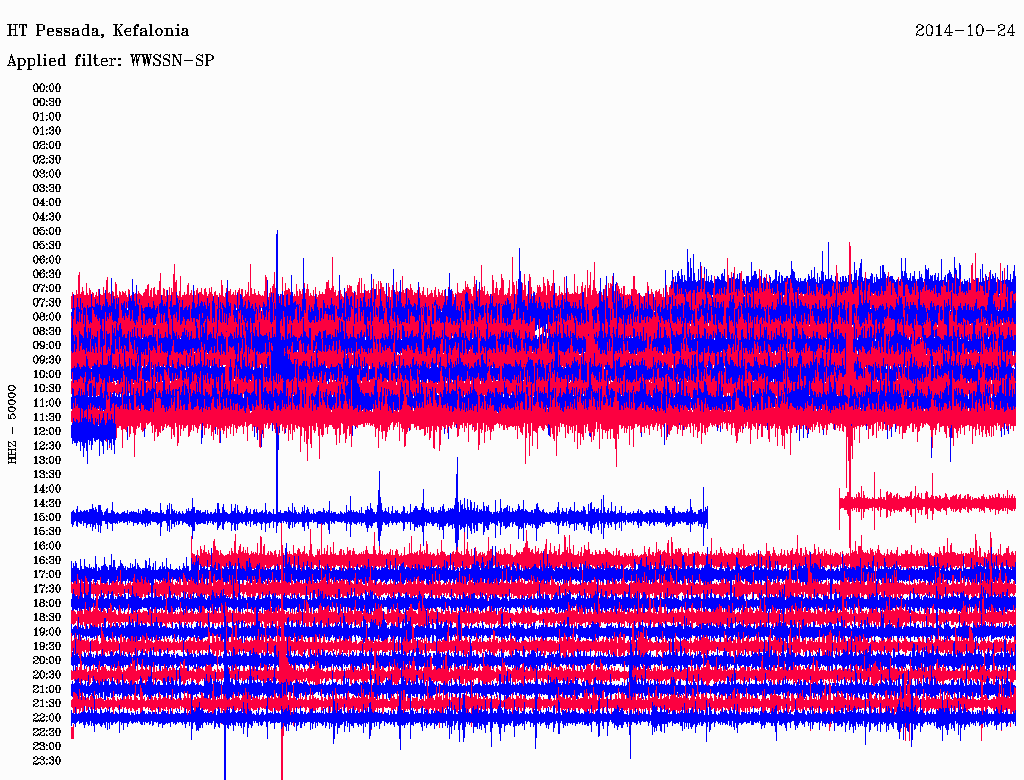1024x780 pixels.
Task: Click the 21:30 time label
Action: 47,704
